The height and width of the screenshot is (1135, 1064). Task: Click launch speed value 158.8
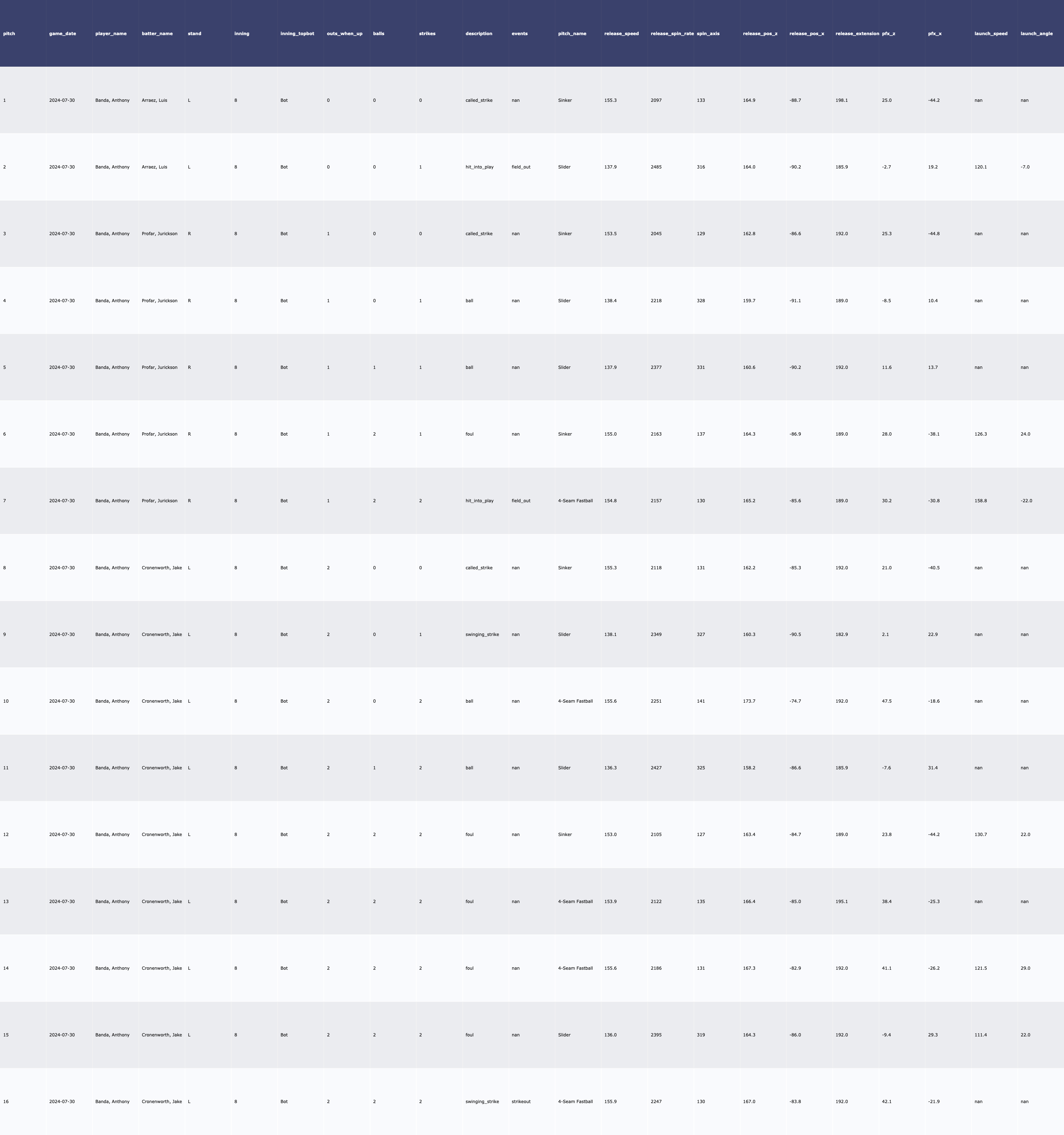tap(980, 501)
